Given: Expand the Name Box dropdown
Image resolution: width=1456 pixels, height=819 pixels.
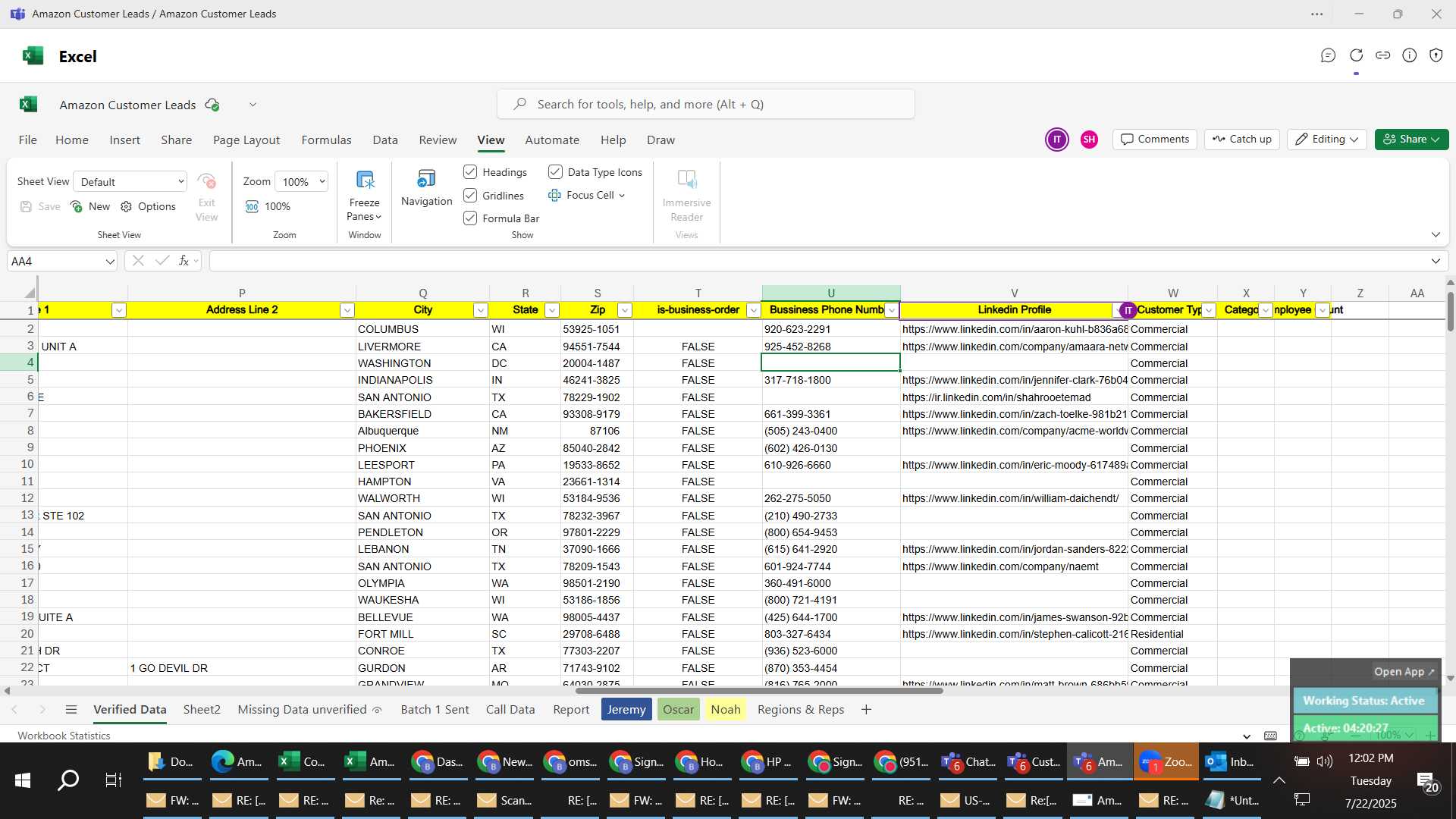Looking at the screenshot, I should coord(110,261).
